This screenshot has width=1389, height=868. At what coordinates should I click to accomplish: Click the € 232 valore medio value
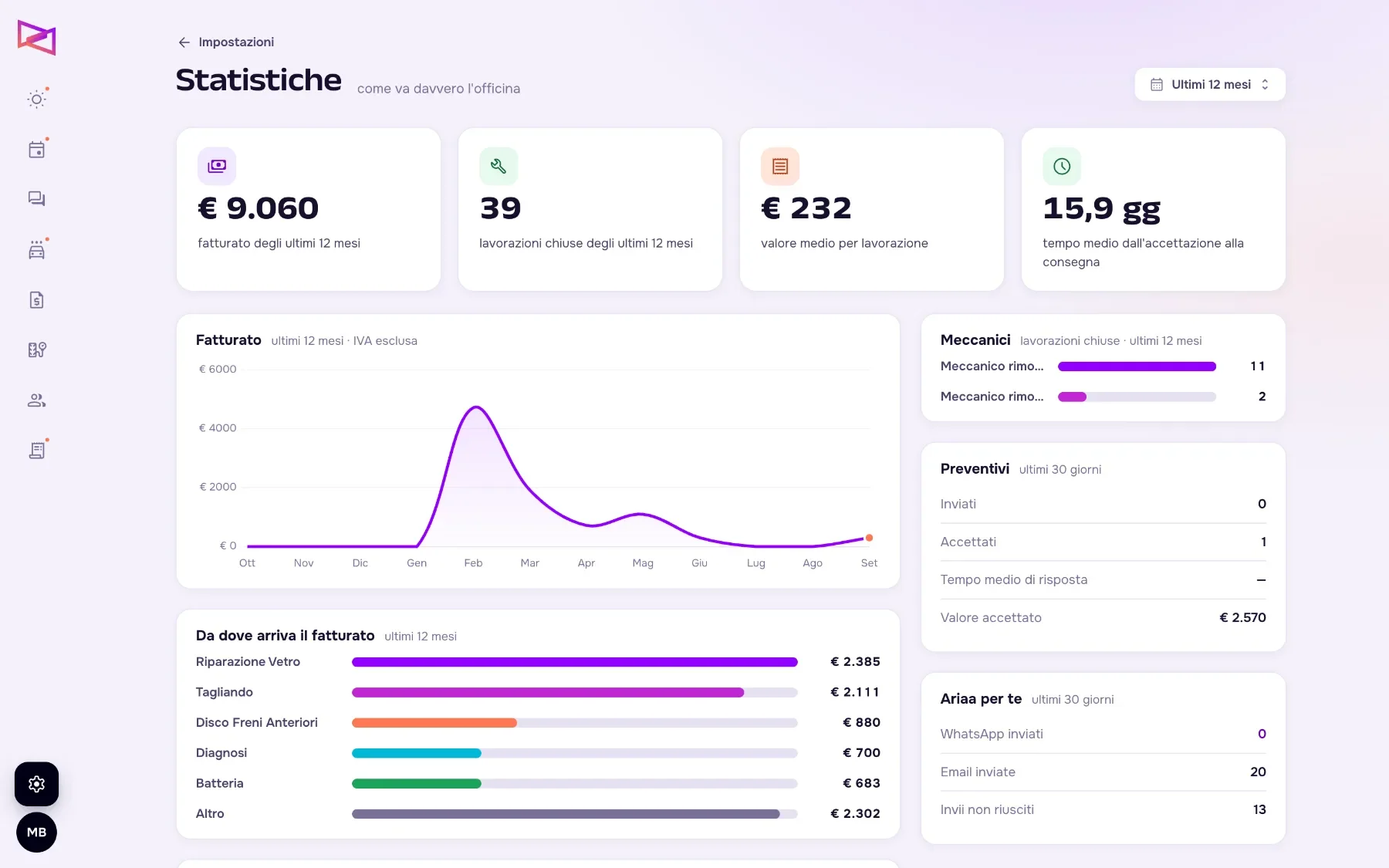coord(806,208)
